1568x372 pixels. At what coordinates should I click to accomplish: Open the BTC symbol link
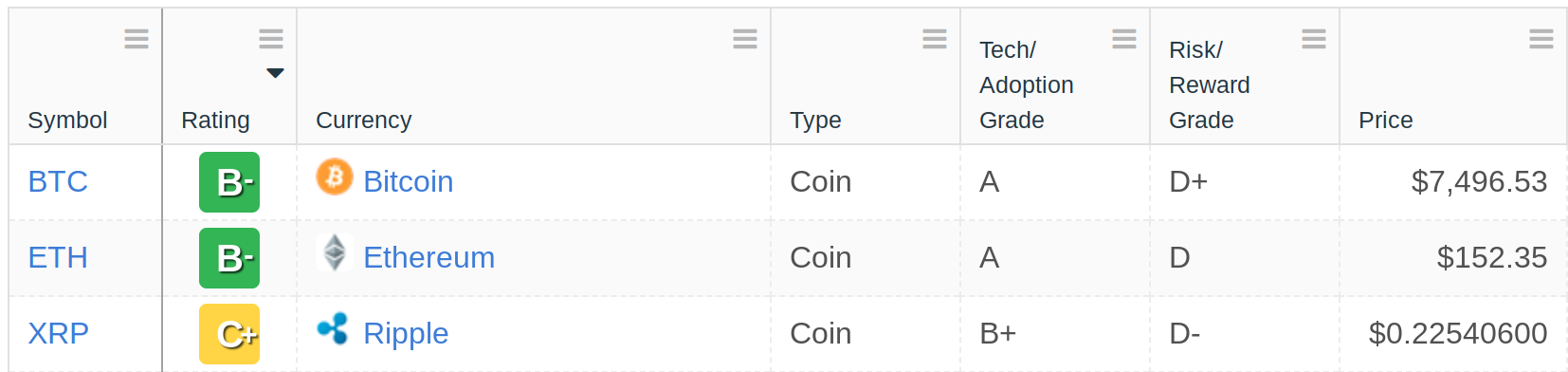pyautogui.click(x=58, y=181)
